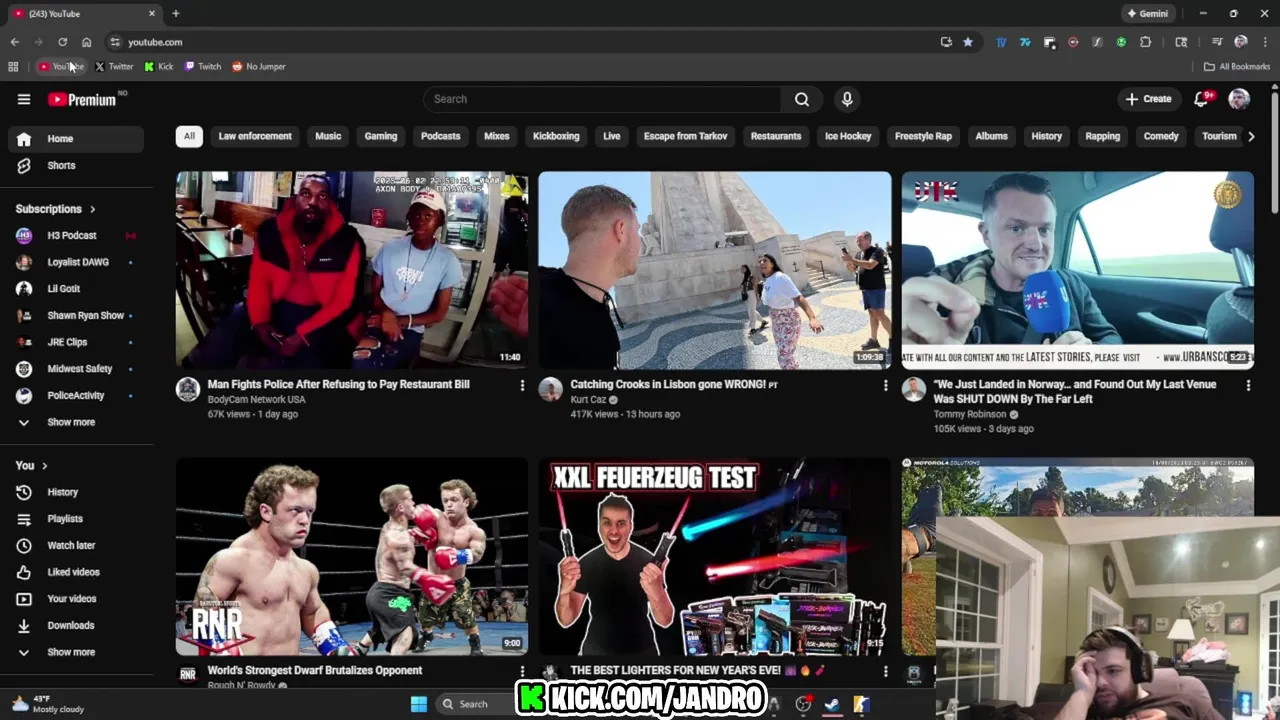Open the Chrome profile avatar

tap(1241, 42)
